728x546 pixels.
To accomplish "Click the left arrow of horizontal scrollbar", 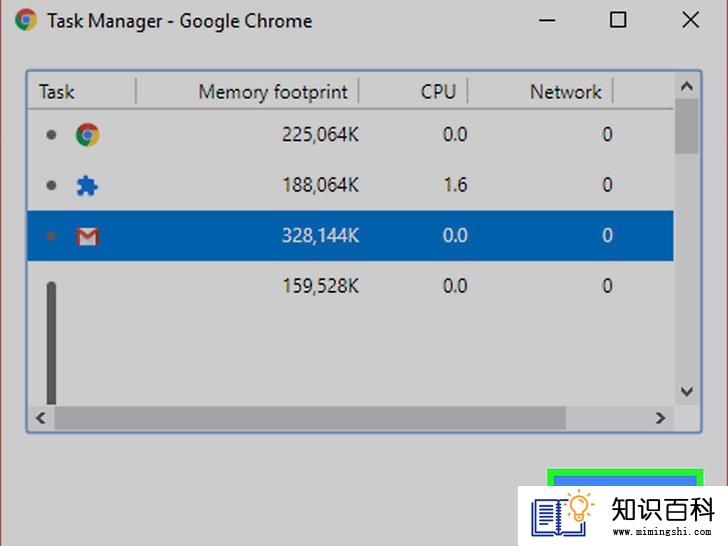I will tap(41, 418).
